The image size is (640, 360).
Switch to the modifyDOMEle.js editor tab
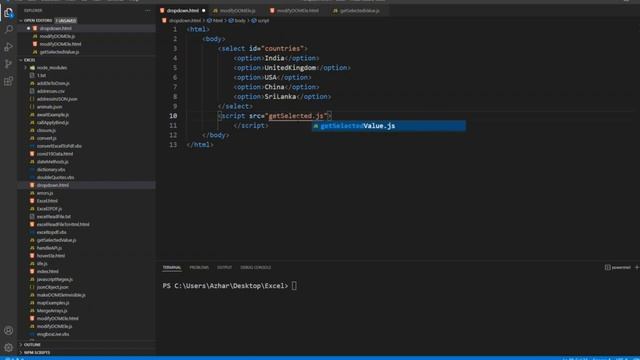(x=238, y=11)
